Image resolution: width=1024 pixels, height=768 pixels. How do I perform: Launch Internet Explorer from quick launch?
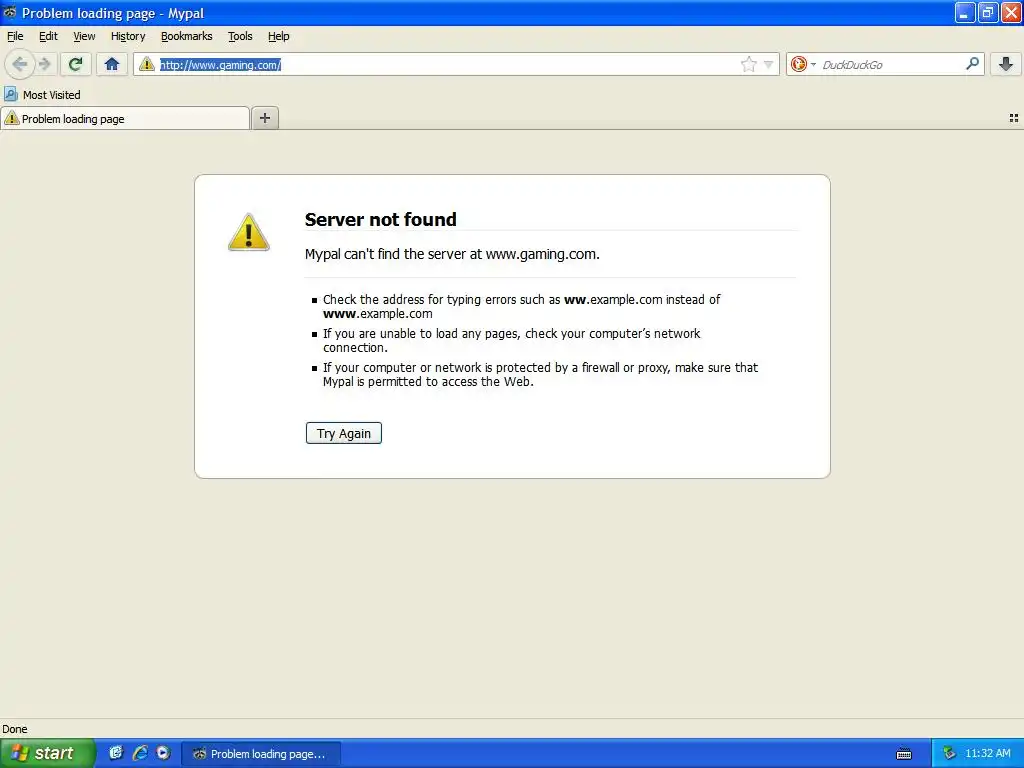point(140,753)
